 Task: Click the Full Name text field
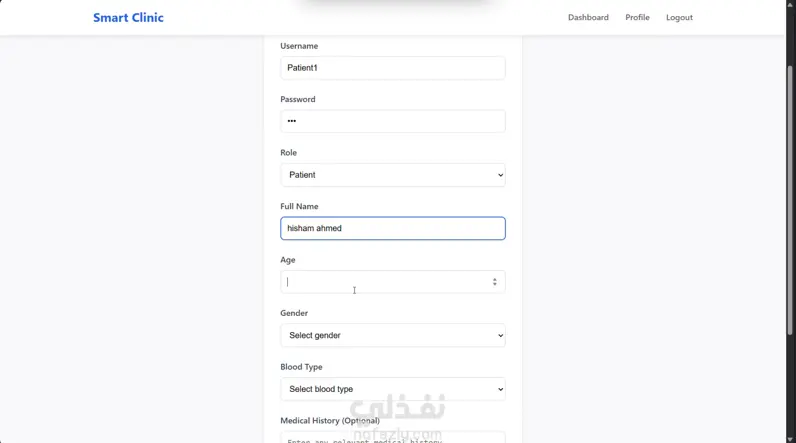392,228
